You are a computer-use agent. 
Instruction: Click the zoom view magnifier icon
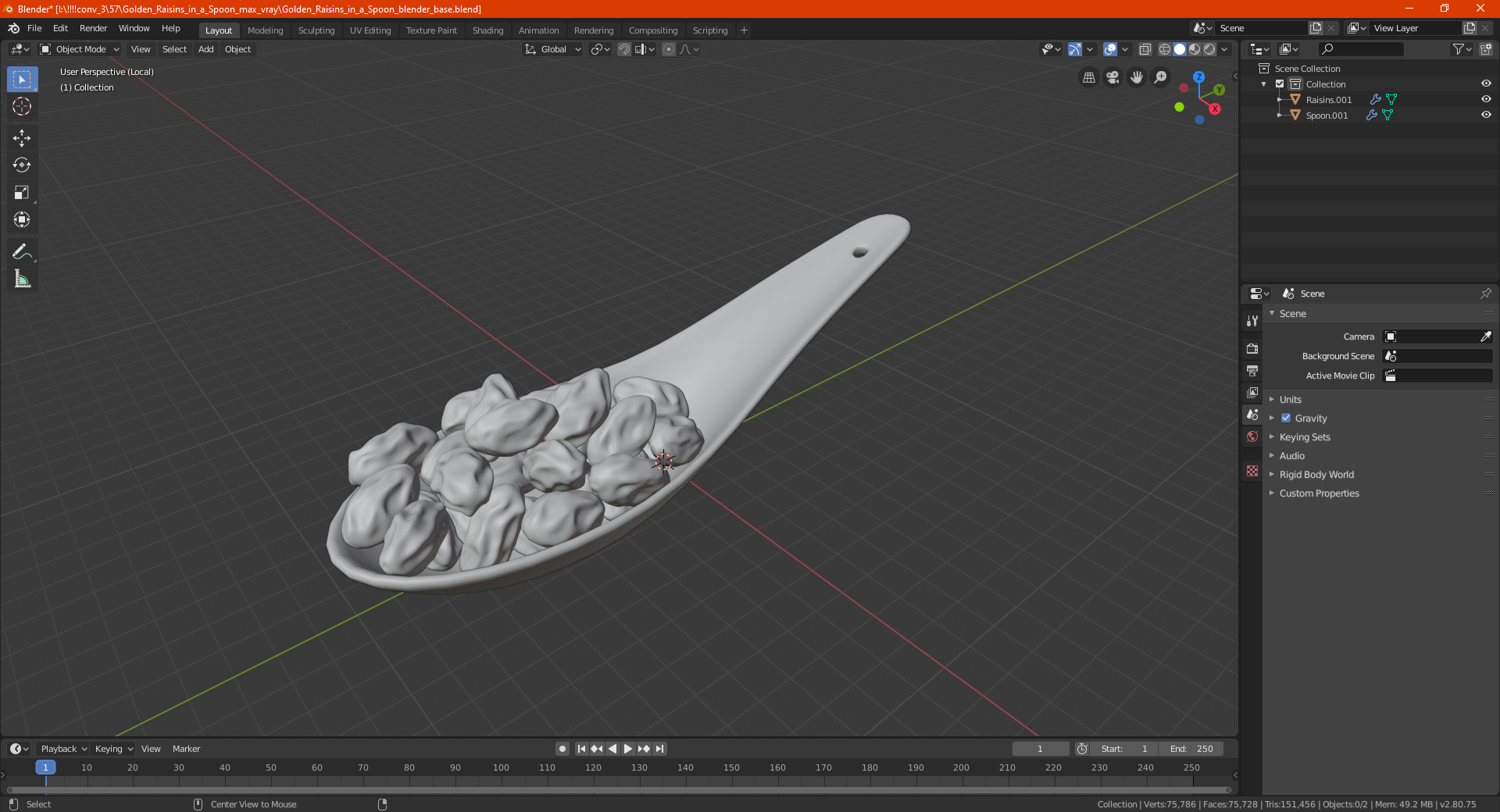click(1161, 77)
